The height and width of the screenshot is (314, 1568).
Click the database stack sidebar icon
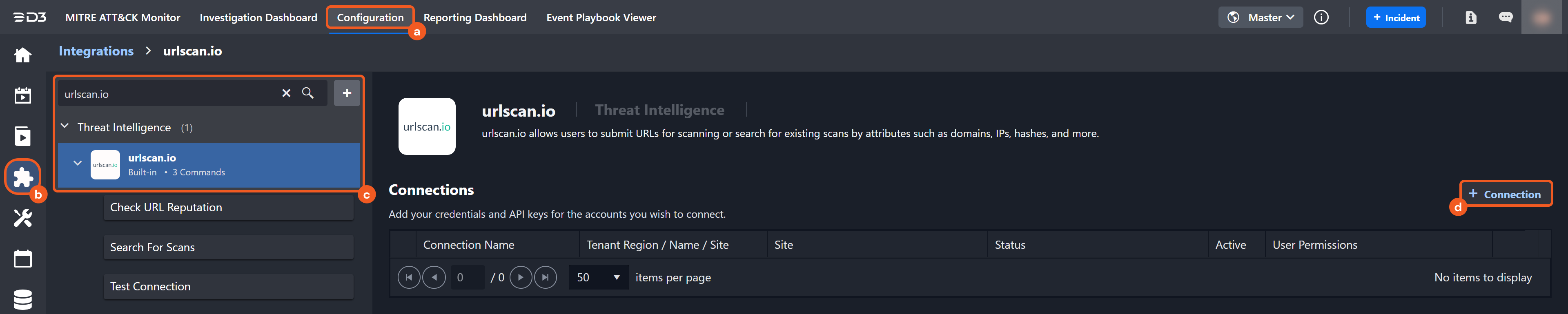pos(22,299)
